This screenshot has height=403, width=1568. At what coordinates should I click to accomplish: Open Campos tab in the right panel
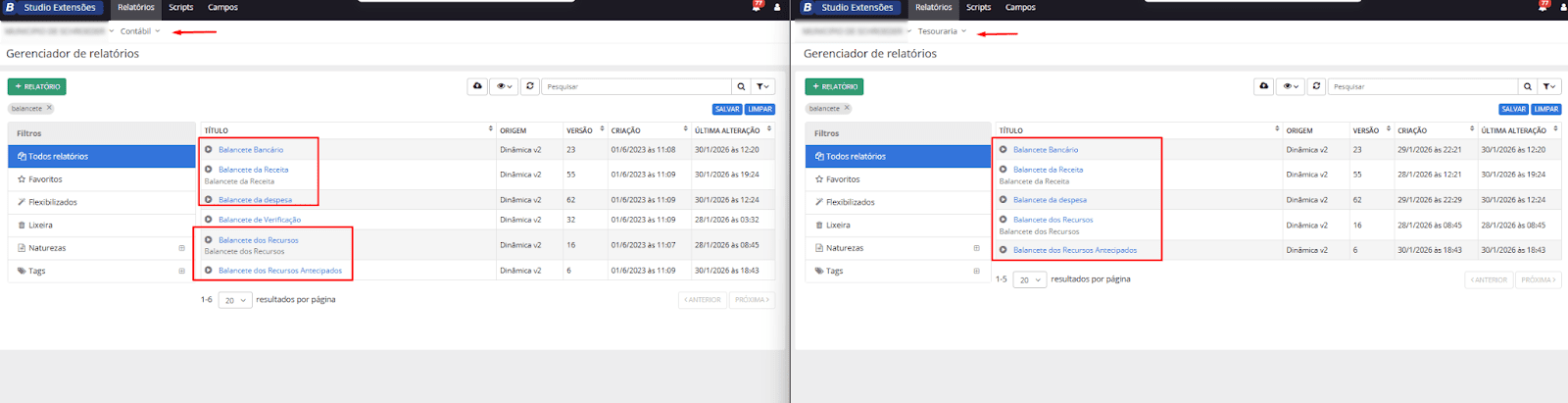1020,7
